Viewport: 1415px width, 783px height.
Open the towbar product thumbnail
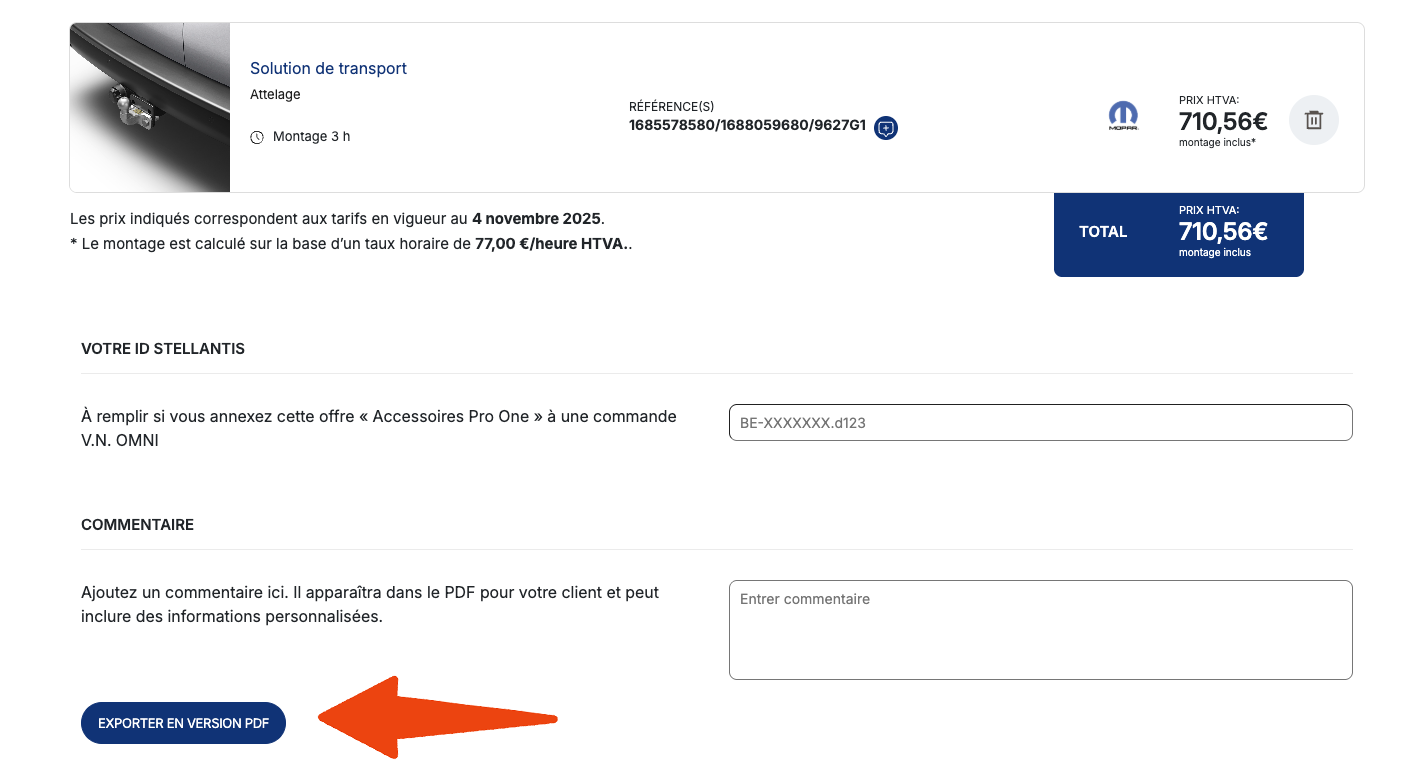click(x=150, y=108)
